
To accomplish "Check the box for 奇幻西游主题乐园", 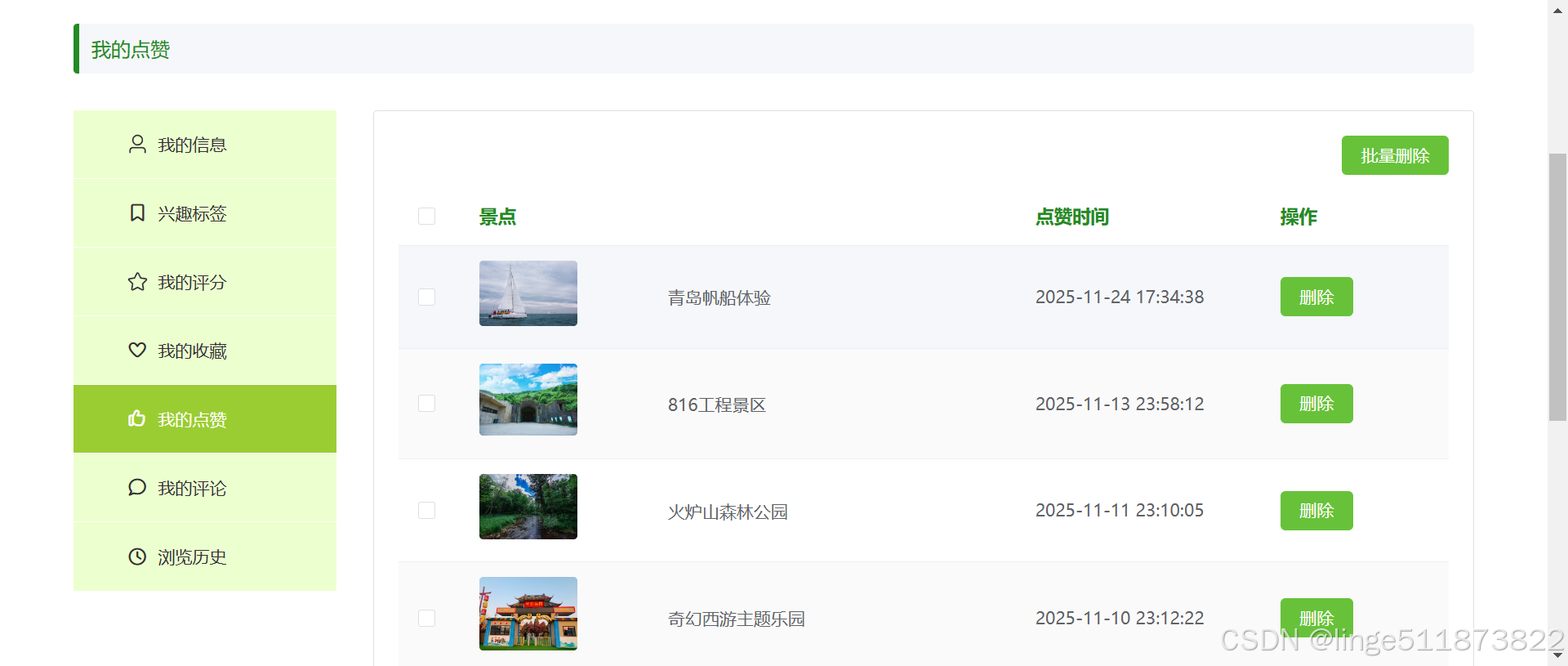I will (x=426, y=618).
